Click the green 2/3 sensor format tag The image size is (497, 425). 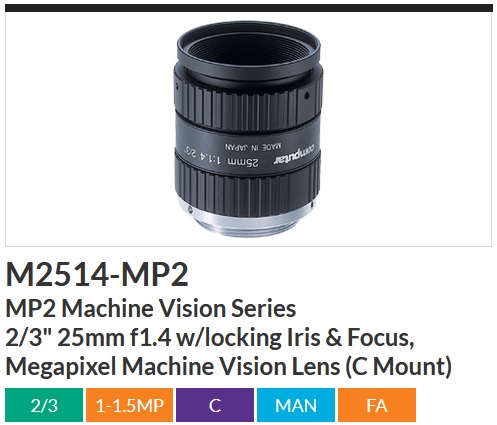tap(44, 405)
